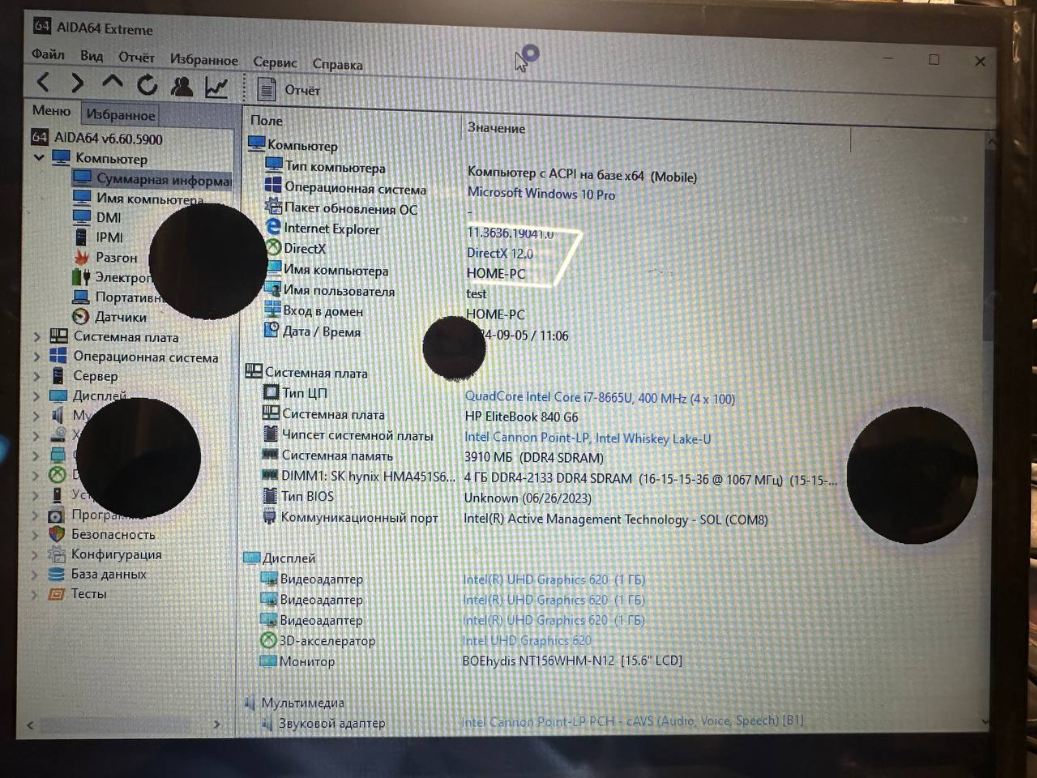This screenshot has width=1037, height=778.
Task: Open the Intel UHD Graphics 620 3D-акселератор link
Action: click(526, 640)
